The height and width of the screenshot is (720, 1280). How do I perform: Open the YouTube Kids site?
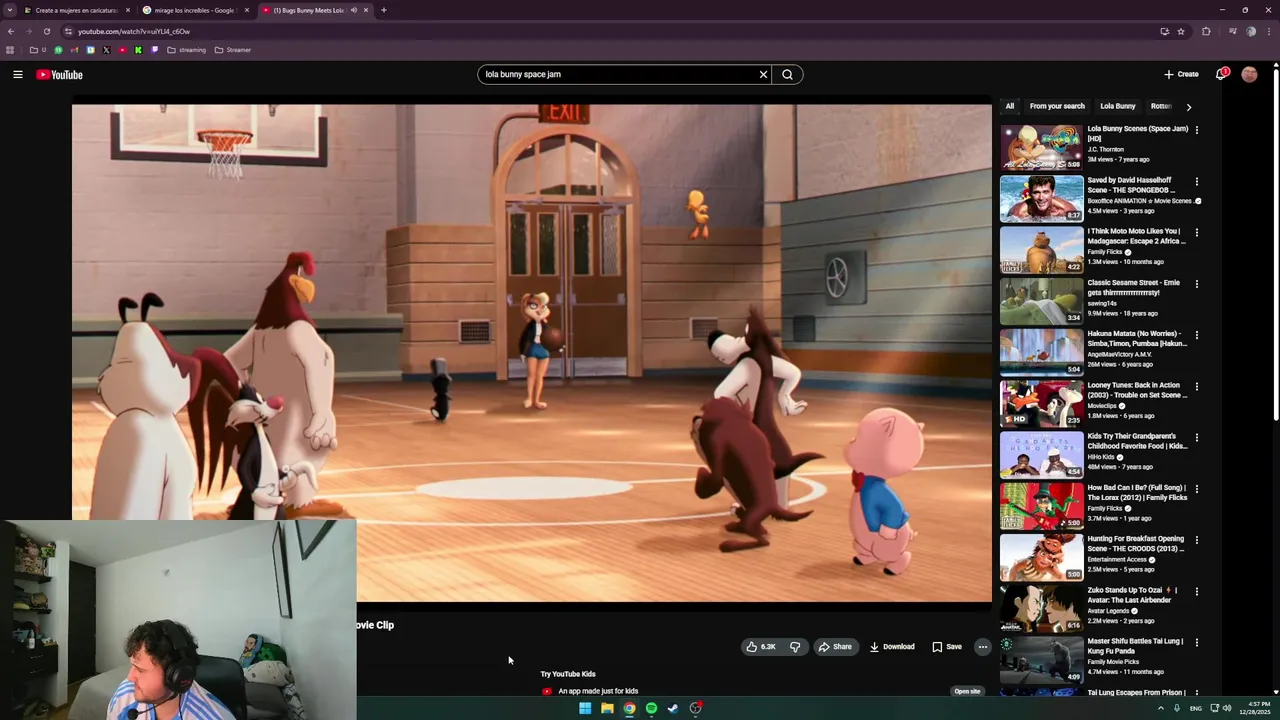point(967,691)
